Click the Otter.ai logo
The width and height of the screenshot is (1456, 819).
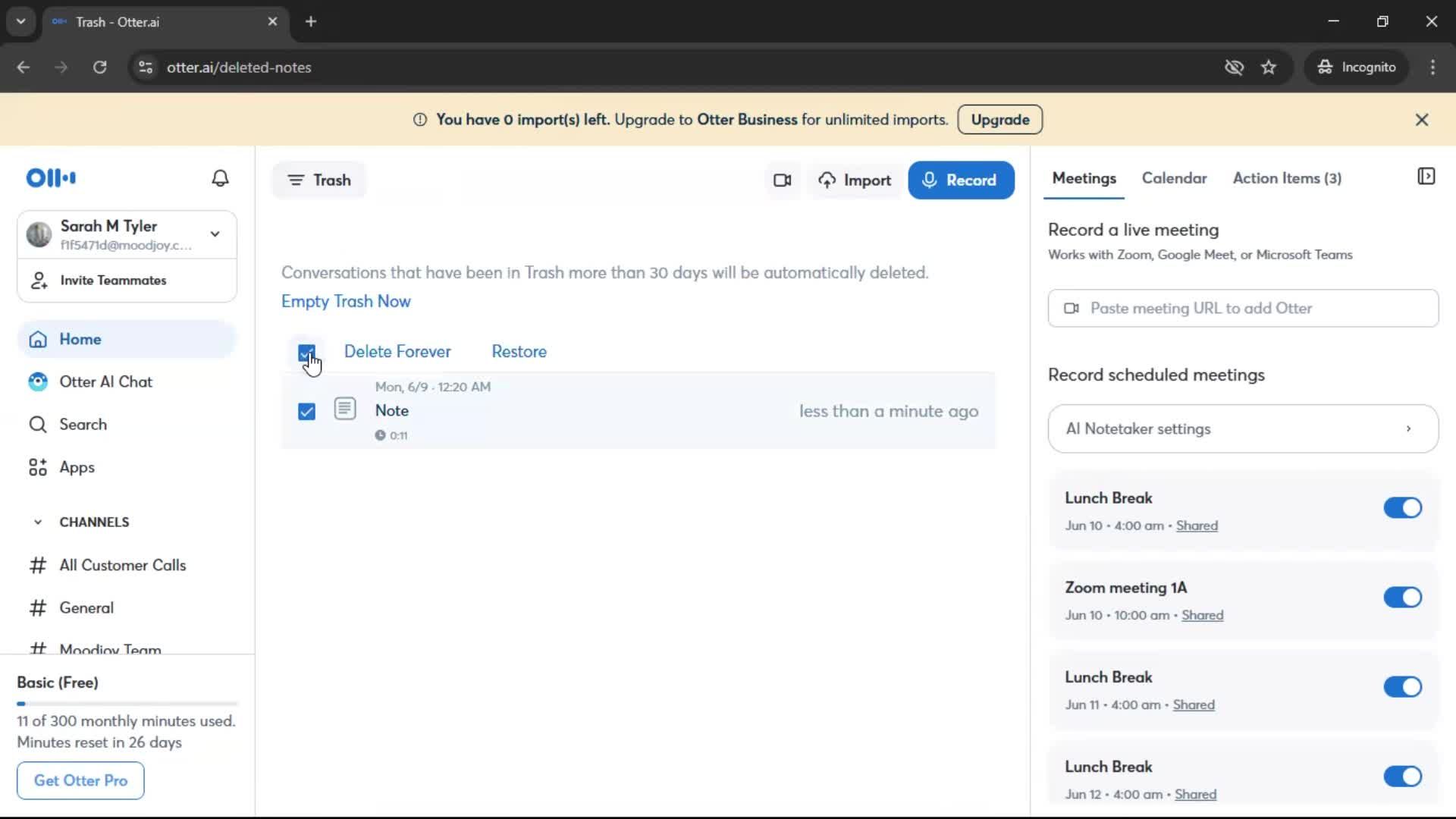pyautogui.click(x=51, y=178)
